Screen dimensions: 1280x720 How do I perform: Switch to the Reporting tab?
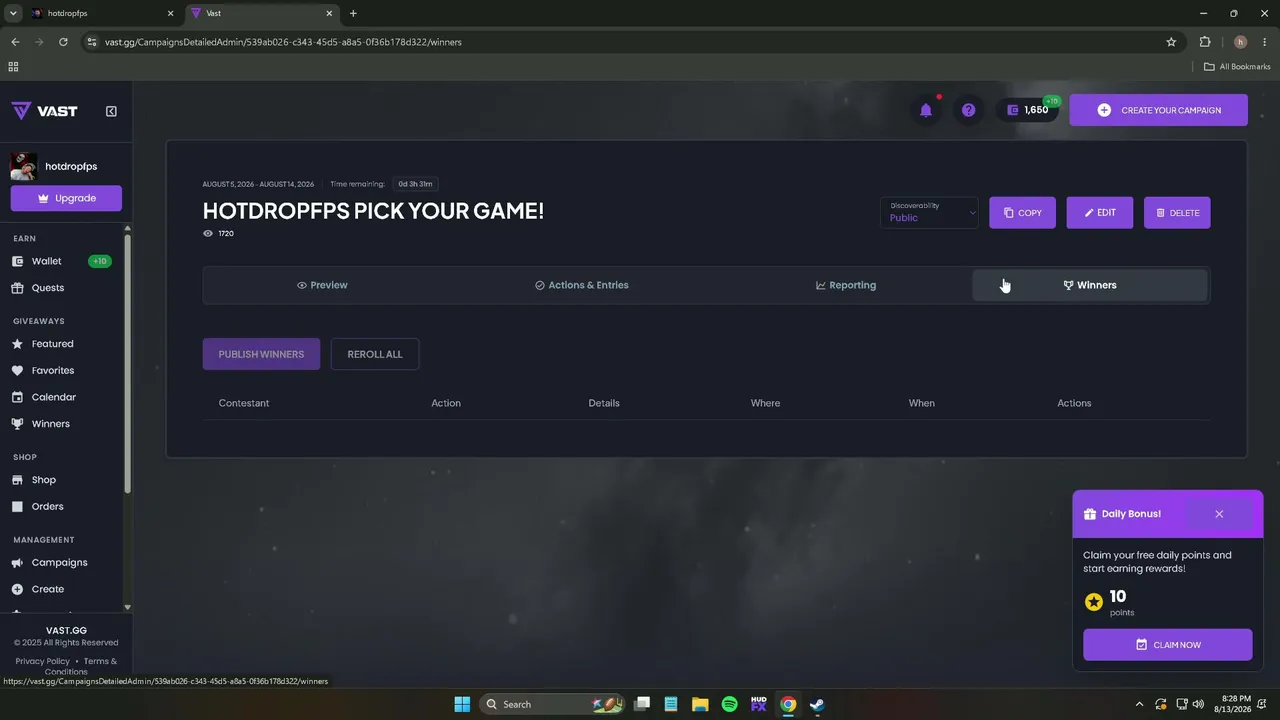[x=846, y=285]
